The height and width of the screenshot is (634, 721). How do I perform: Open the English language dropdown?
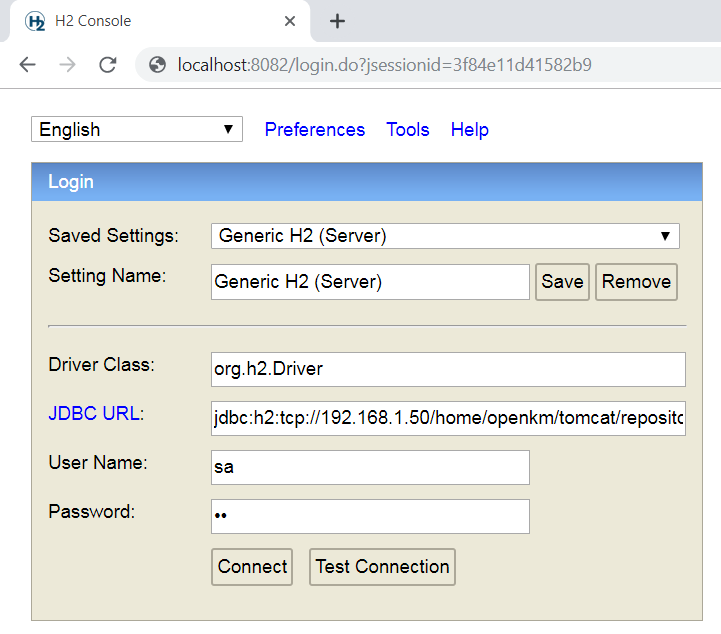pyautogui.click(x=137, y=129)
